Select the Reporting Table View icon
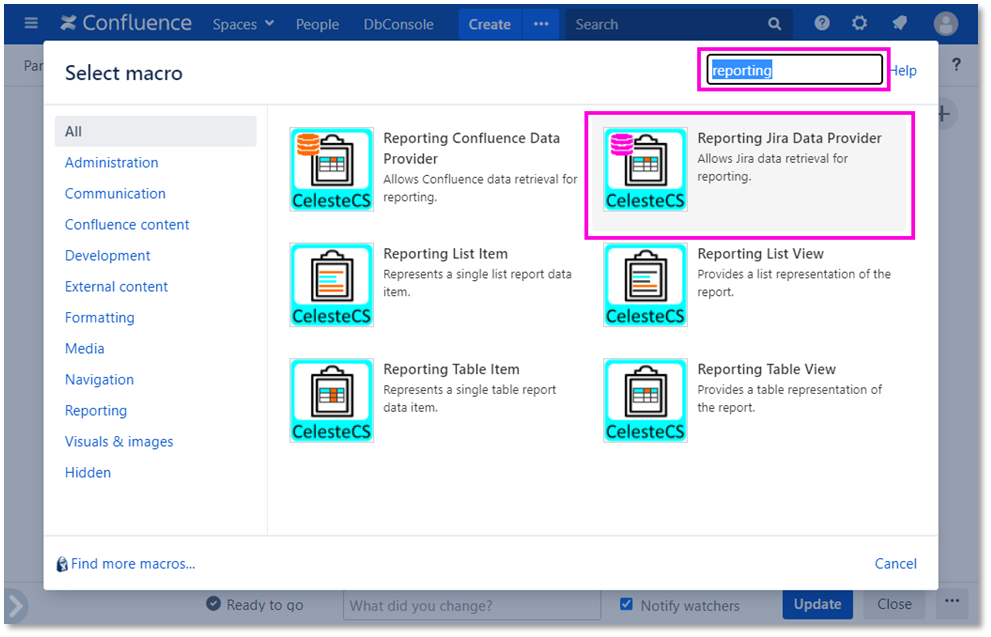Screen dimensions: 991x637 click(645, 401)
